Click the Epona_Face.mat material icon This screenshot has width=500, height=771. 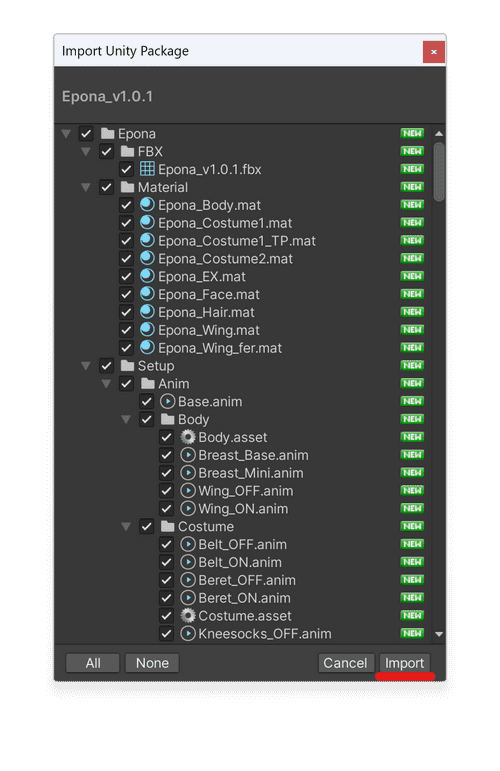pyautogui.click(x=147, y=294)
